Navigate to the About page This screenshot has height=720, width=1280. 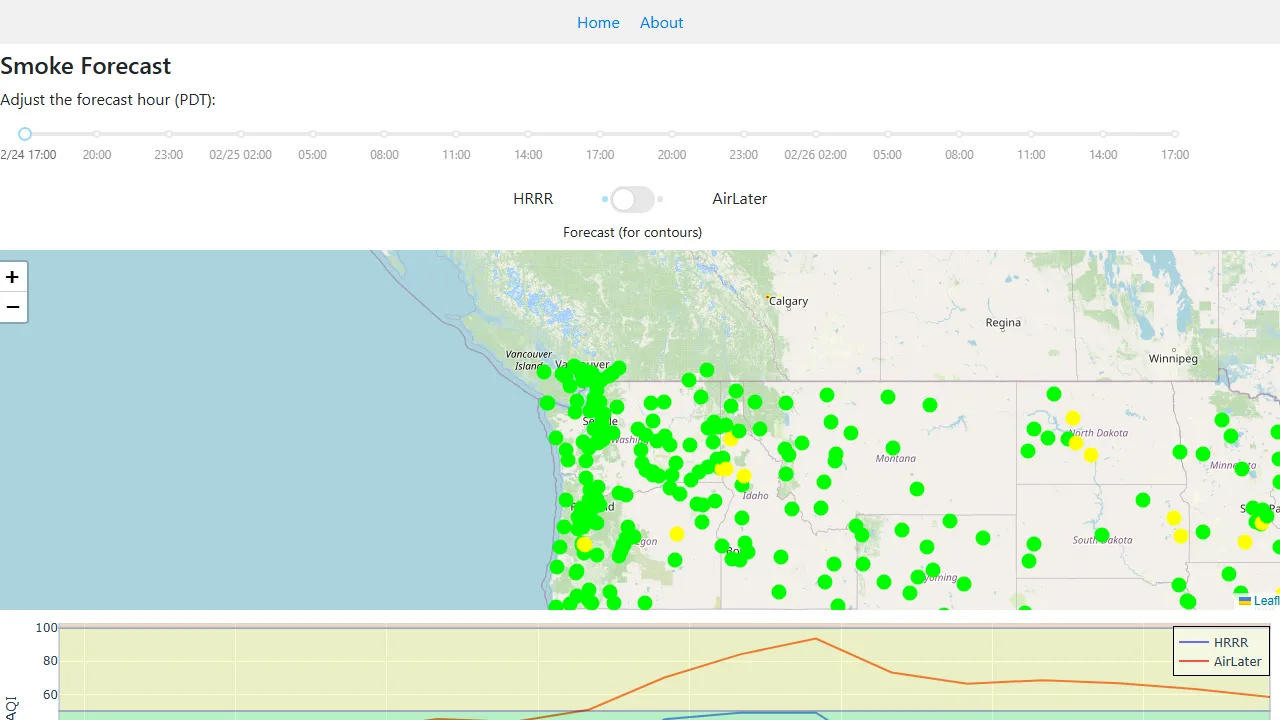pos(661,22)
